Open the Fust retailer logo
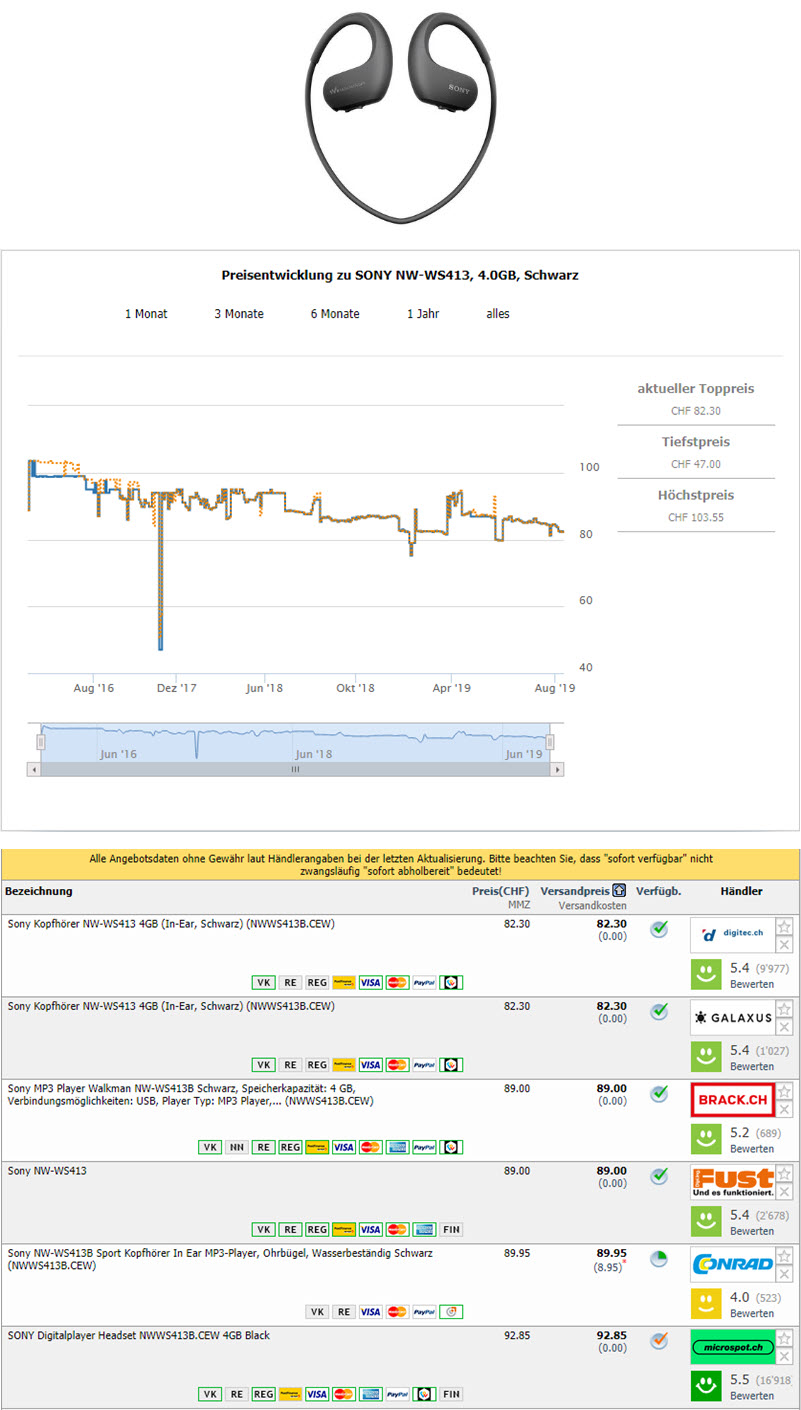Image resolution: width=801 pixels, height=1410 pixels. coord(732,1182)
